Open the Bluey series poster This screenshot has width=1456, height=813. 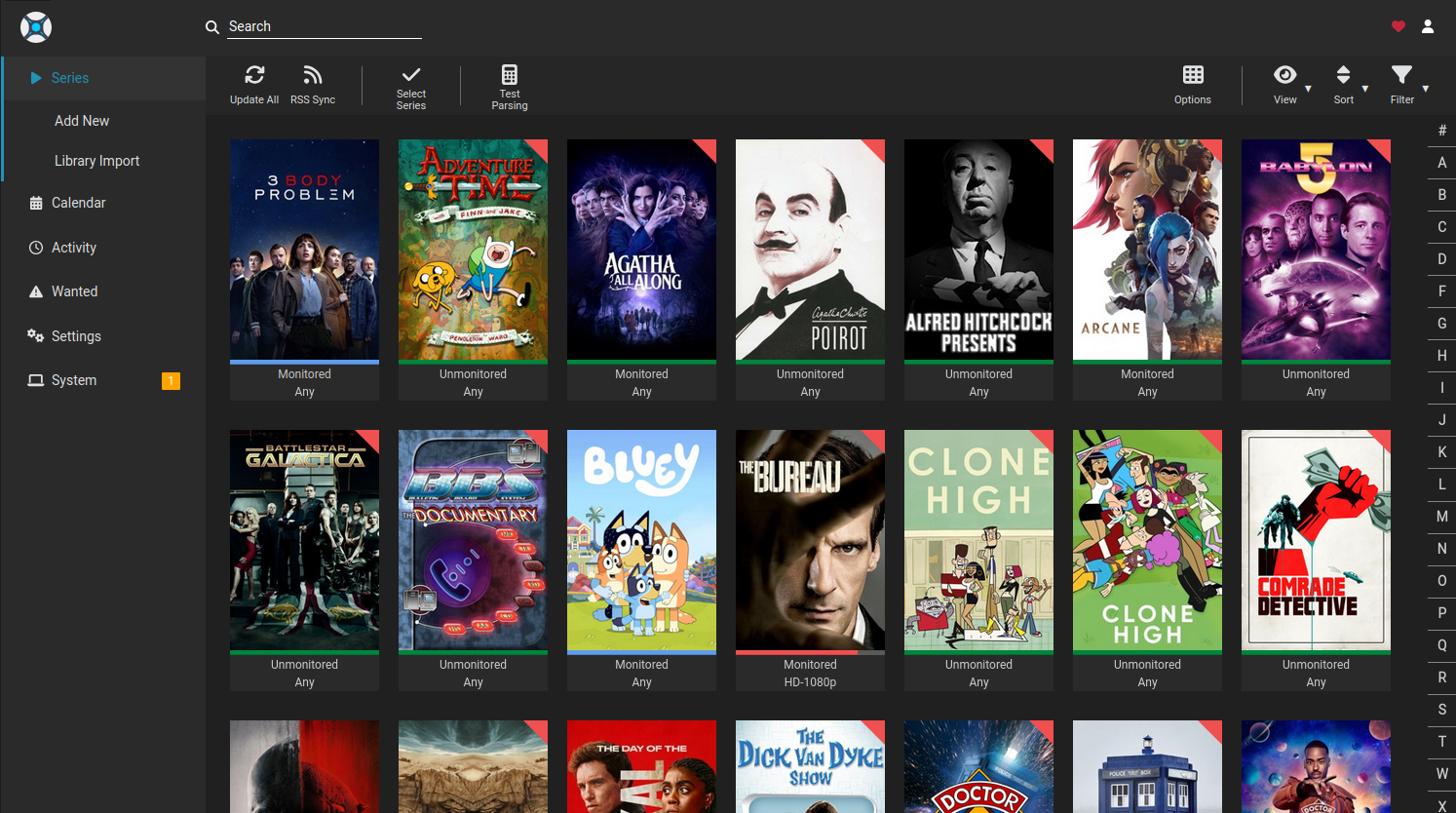click(641, 540)
